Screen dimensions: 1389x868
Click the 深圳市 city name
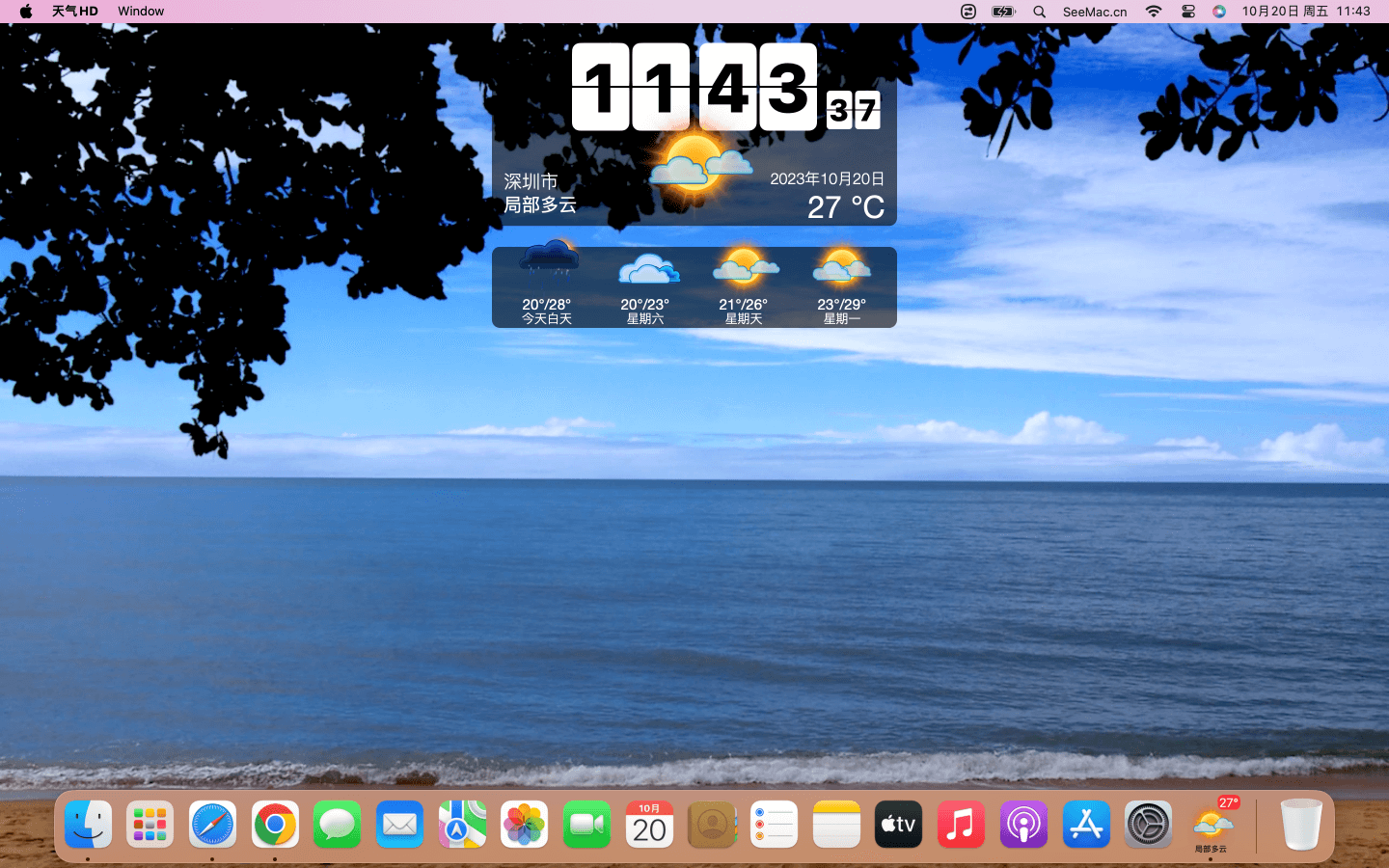pyautogui.click(x=531, y=181)
